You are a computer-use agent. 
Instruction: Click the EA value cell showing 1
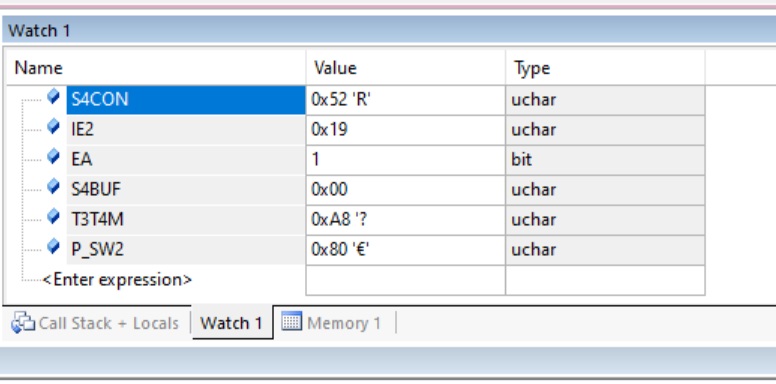pos(405,160)
